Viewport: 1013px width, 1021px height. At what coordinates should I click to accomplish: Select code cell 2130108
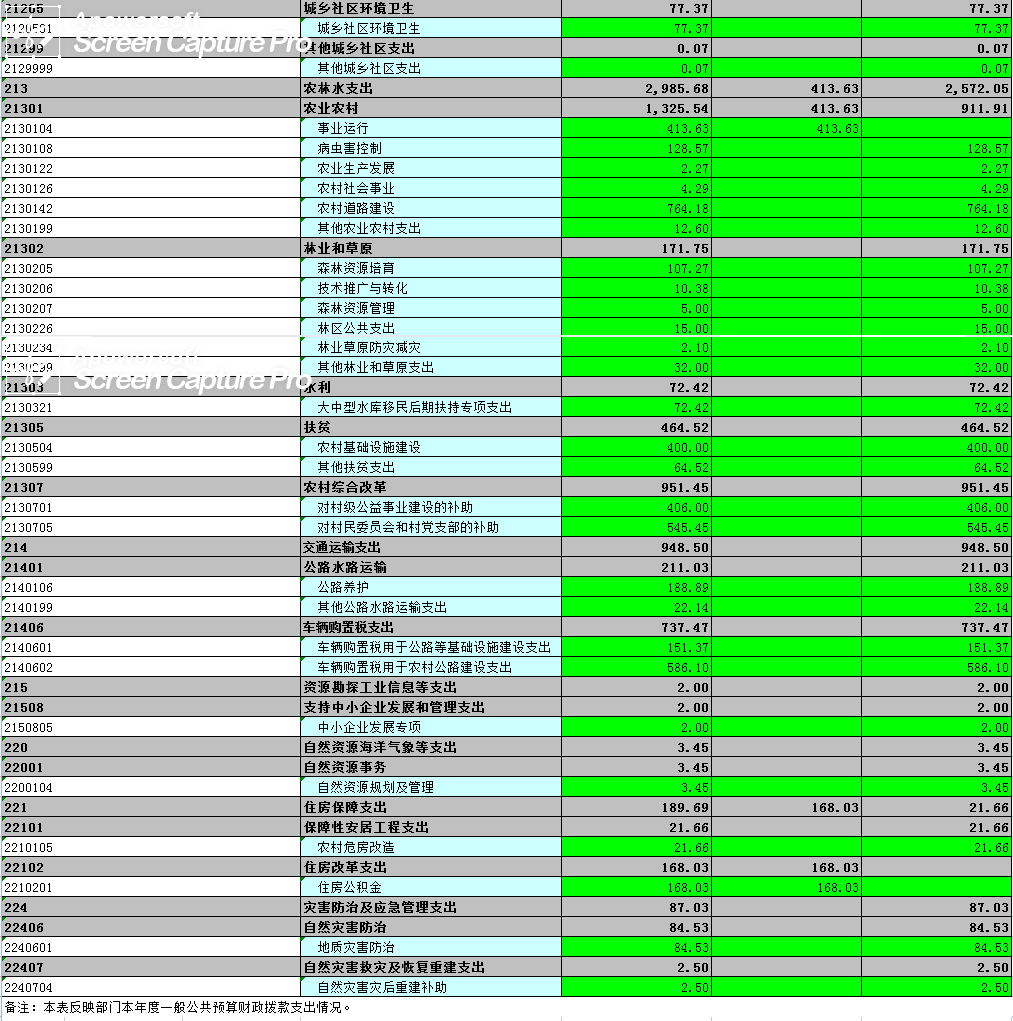[x=151, y=148]
